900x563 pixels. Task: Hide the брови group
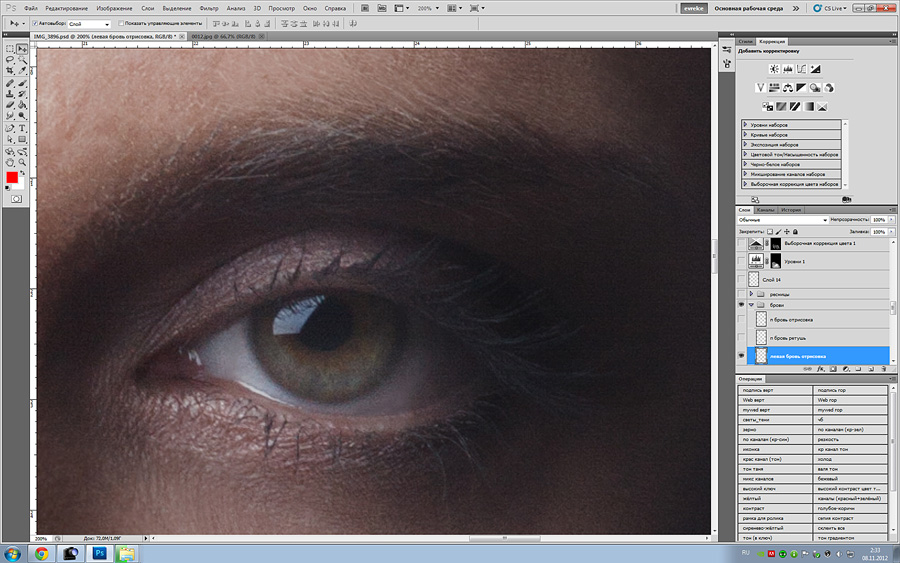(742, 305)
